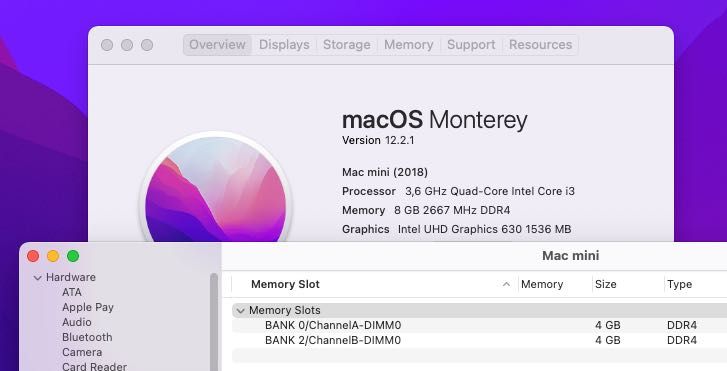Select ATA in the Hardware sidebar
The height and width of the screenshot is (371, 727).
click(x=72, y=292)
